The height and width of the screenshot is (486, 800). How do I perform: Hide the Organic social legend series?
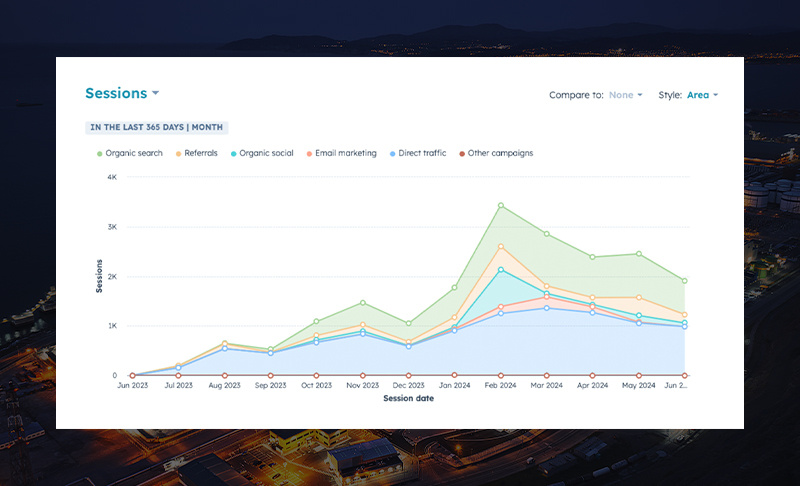[262, 153]
